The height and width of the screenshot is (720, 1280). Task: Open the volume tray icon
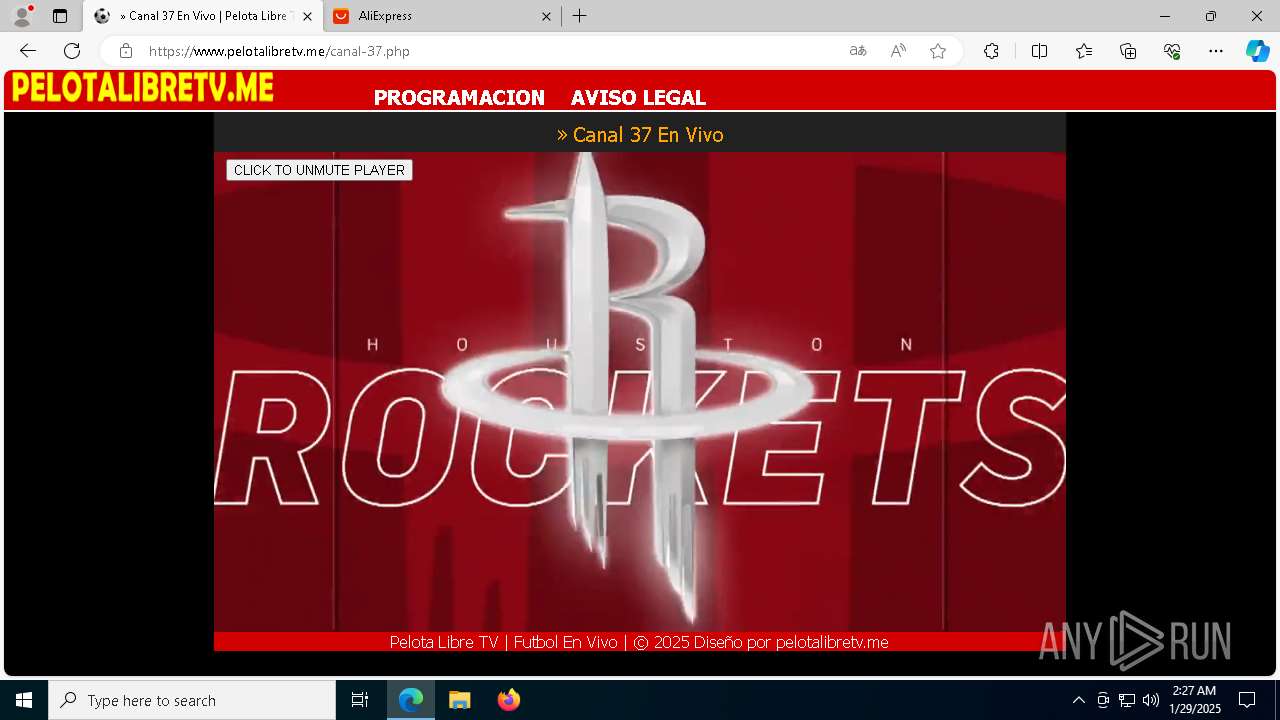point(1151,700)
